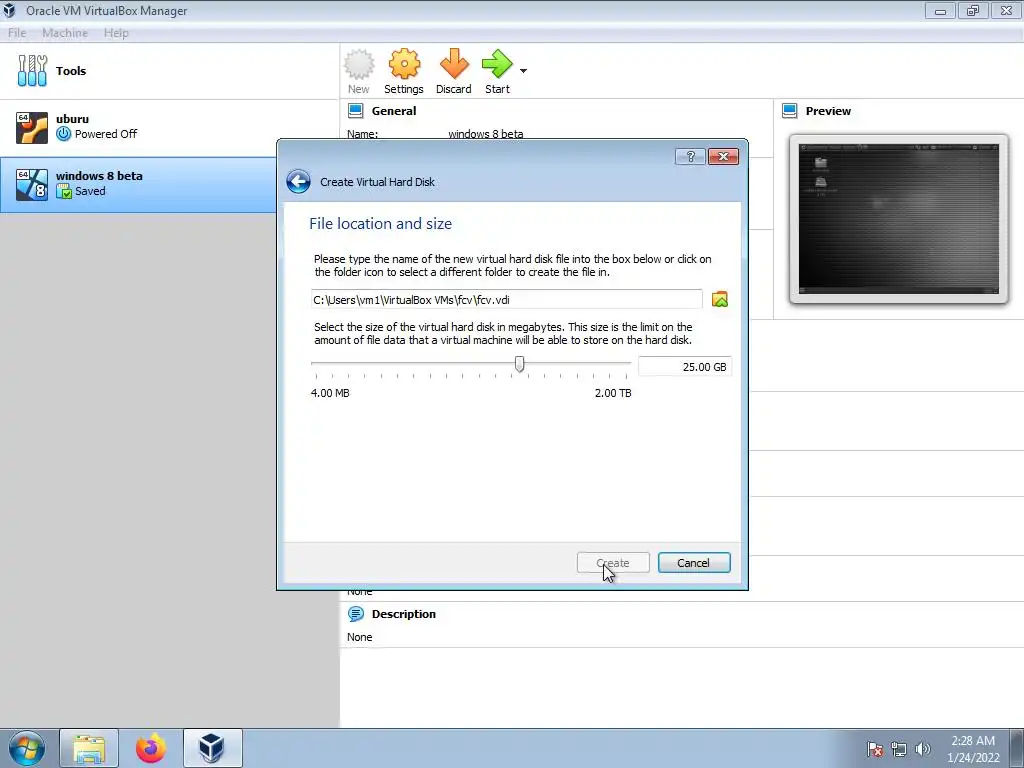Click the file path input field
Viewport: 1024px width, 768px height.
pos(506,300)
